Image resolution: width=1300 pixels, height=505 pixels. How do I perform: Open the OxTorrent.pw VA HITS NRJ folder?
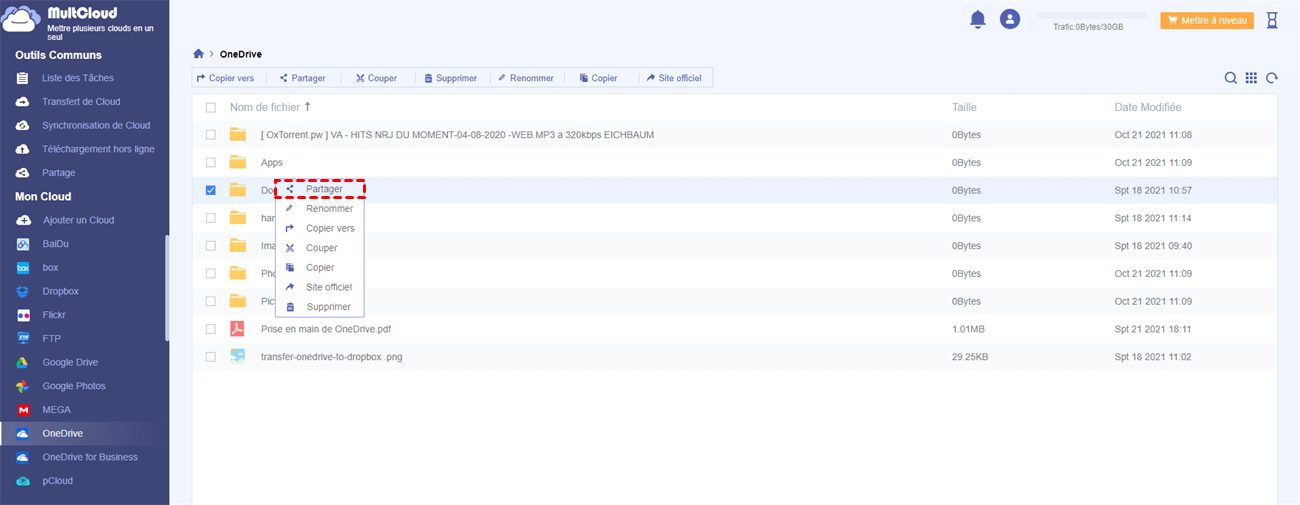click(x=458, y=134)
